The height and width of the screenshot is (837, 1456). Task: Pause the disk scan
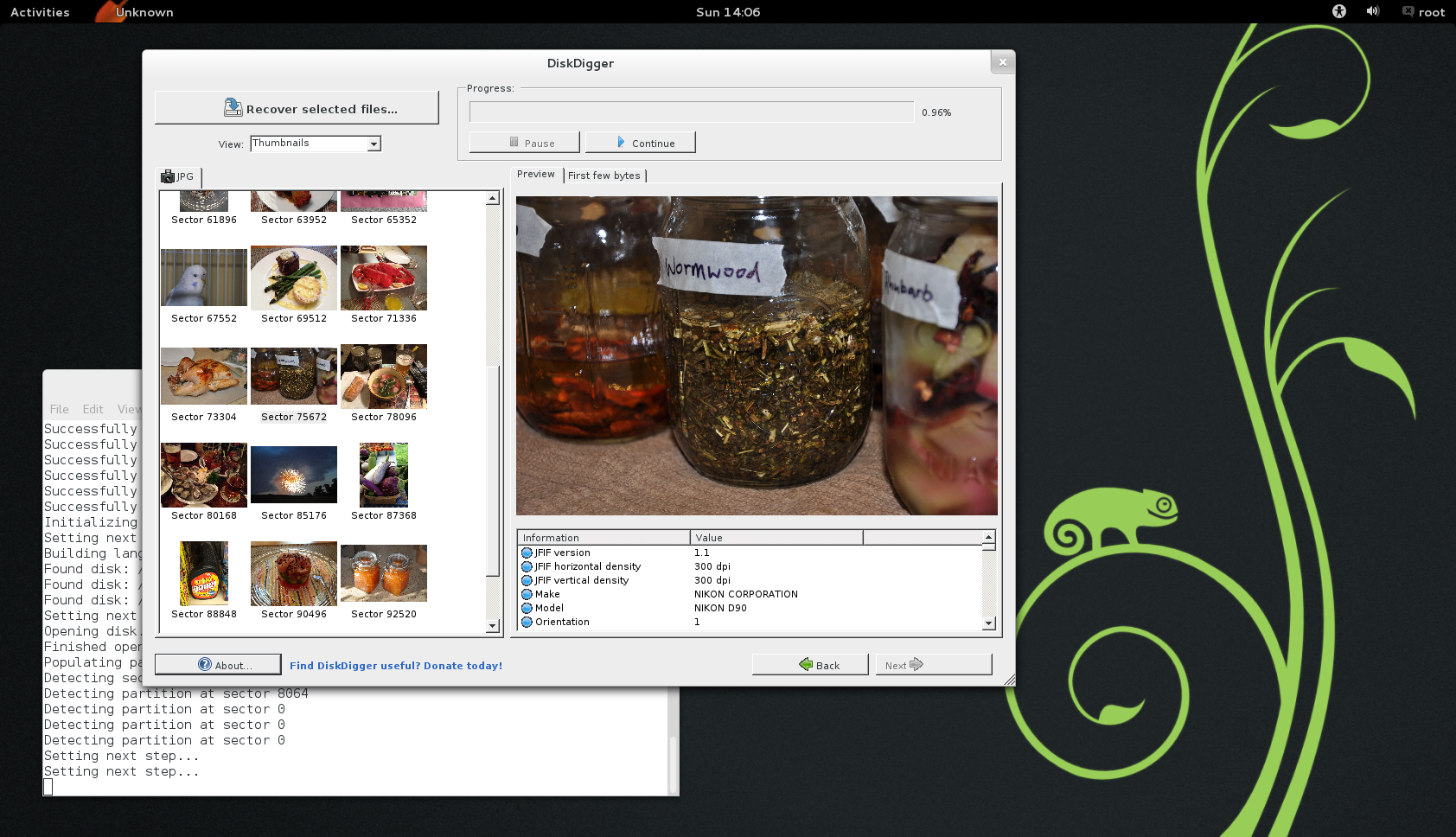(x=525, y=143)
